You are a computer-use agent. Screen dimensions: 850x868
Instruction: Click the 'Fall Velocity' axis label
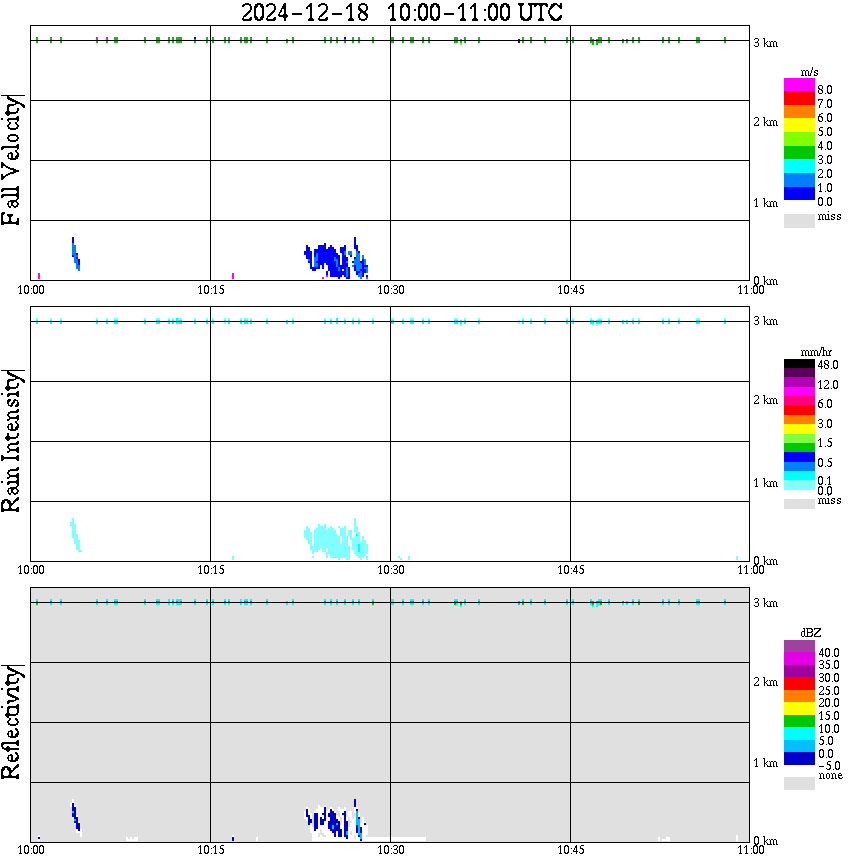click(12, 161)
